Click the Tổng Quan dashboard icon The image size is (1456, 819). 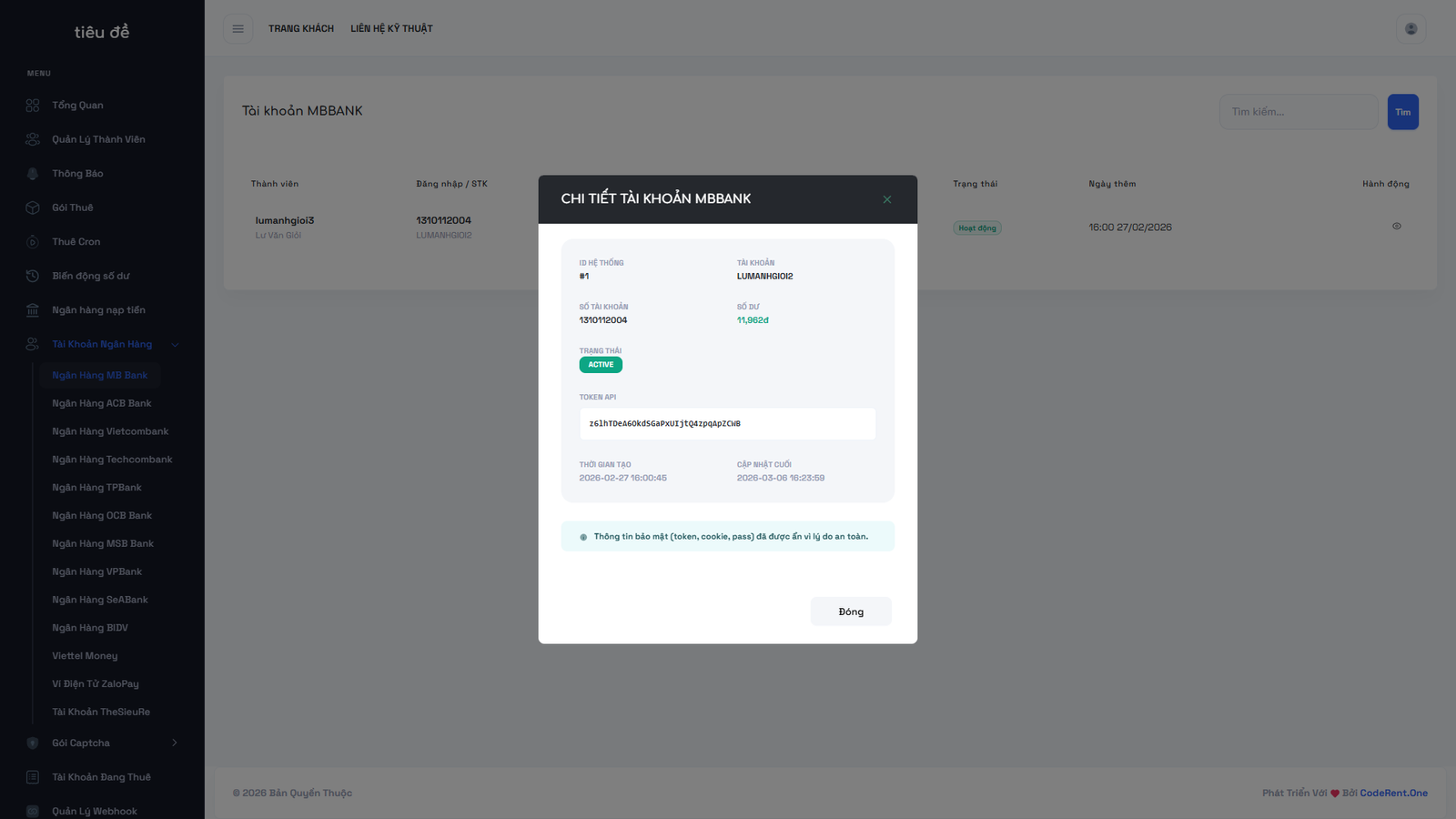[33, 106]
